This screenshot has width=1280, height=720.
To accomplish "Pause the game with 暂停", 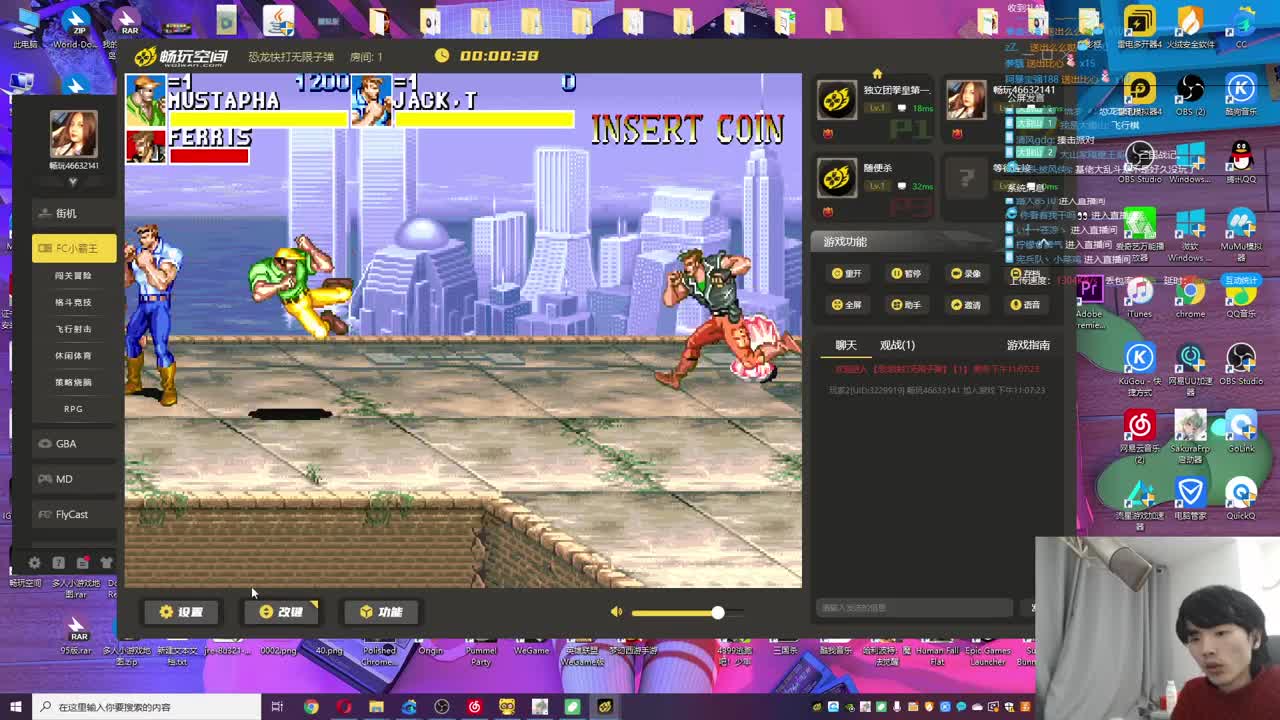I will coord(906,273).
